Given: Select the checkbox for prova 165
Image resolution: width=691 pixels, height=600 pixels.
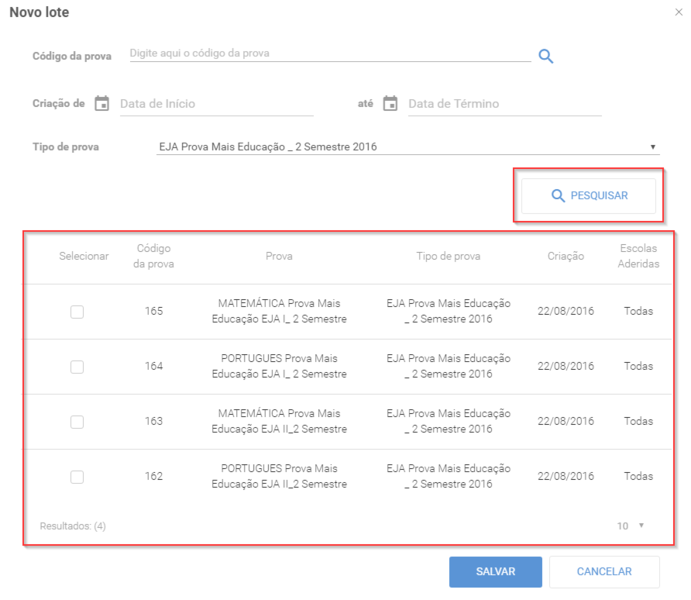Looking at the screenshot, I should click(77, 312).
